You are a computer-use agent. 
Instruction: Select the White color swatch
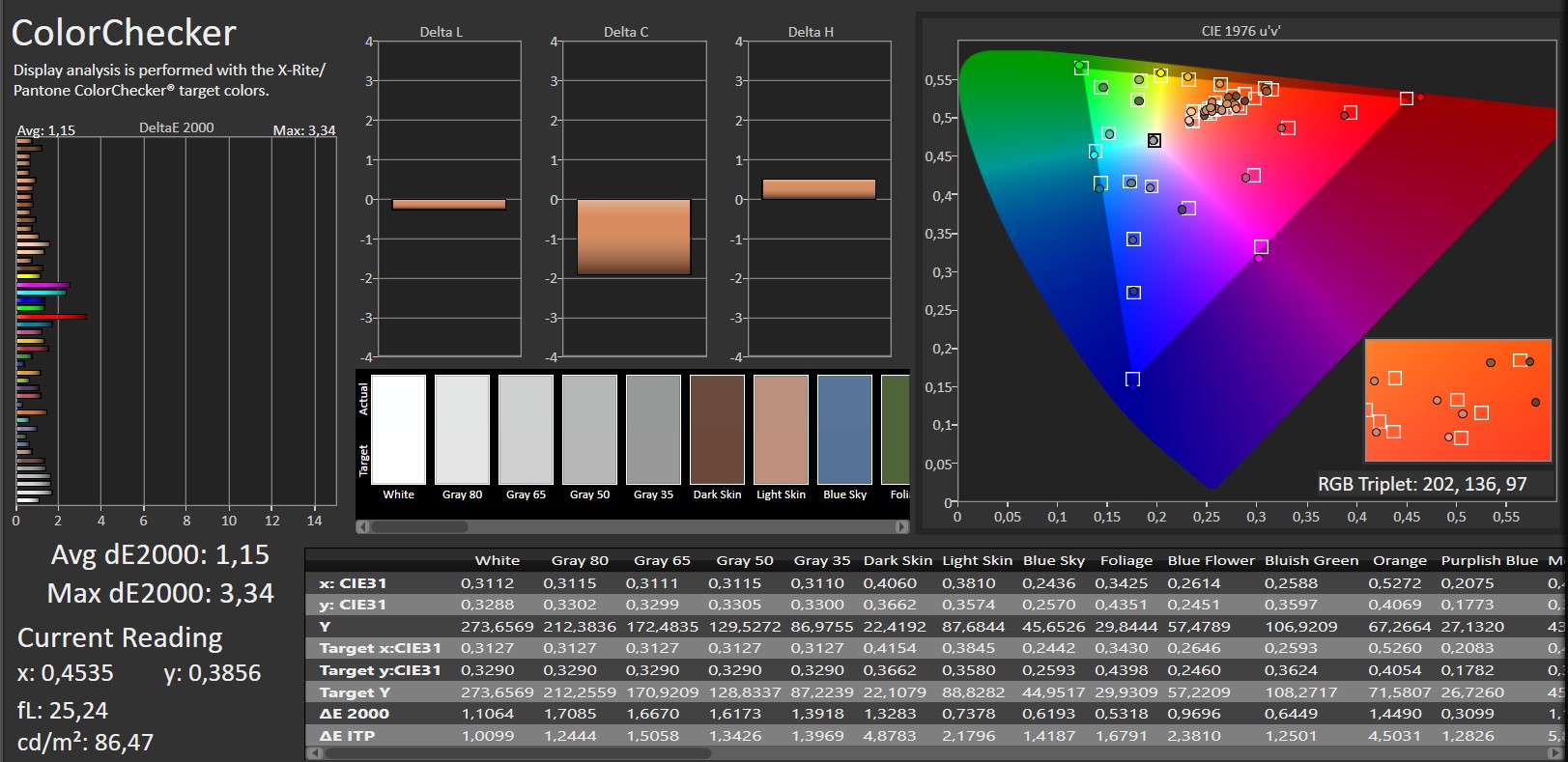tap(398, 430)
